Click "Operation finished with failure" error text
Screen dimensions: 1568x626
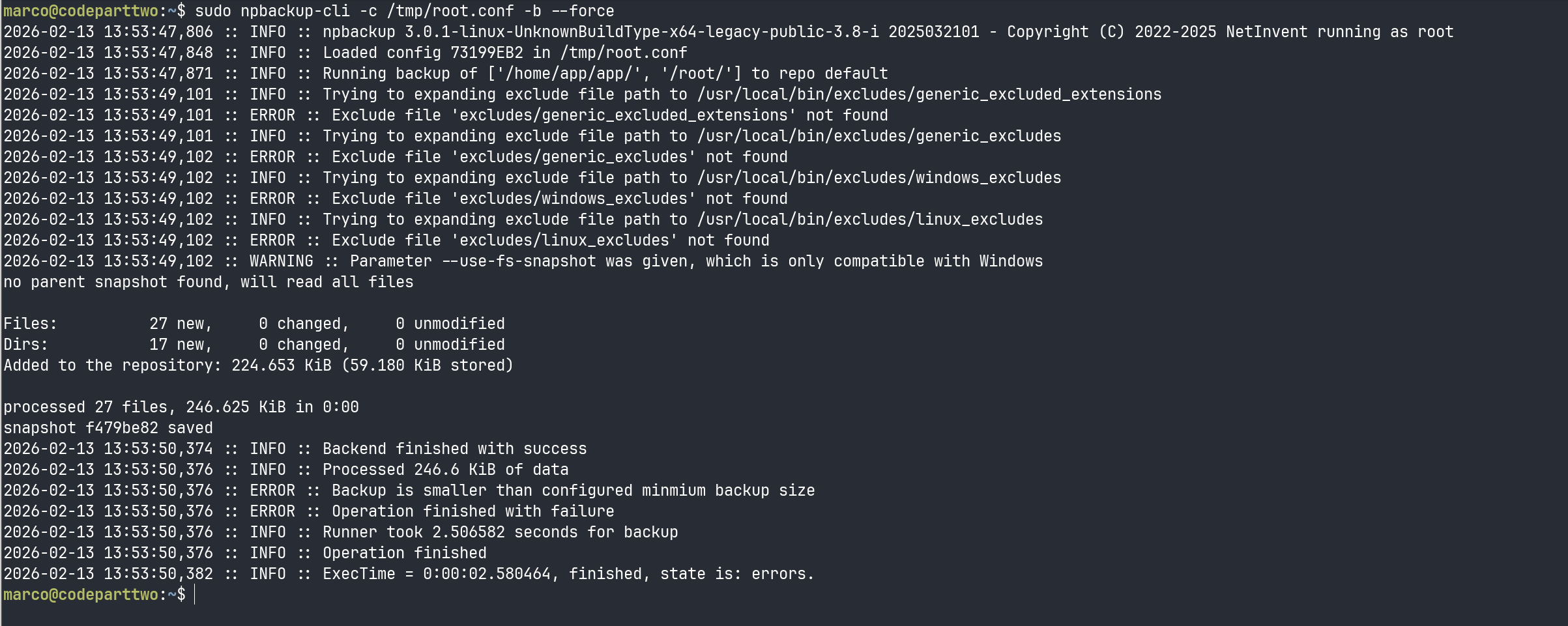472,511
